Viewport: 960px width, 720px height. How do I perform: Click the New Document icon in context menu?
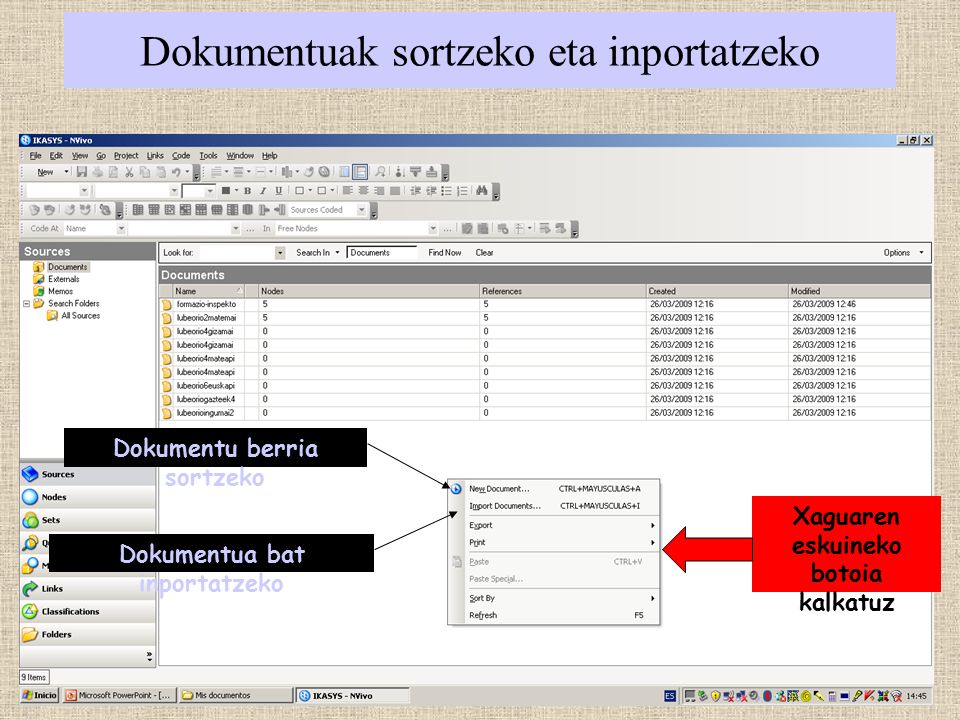click(x=456, y=489)
